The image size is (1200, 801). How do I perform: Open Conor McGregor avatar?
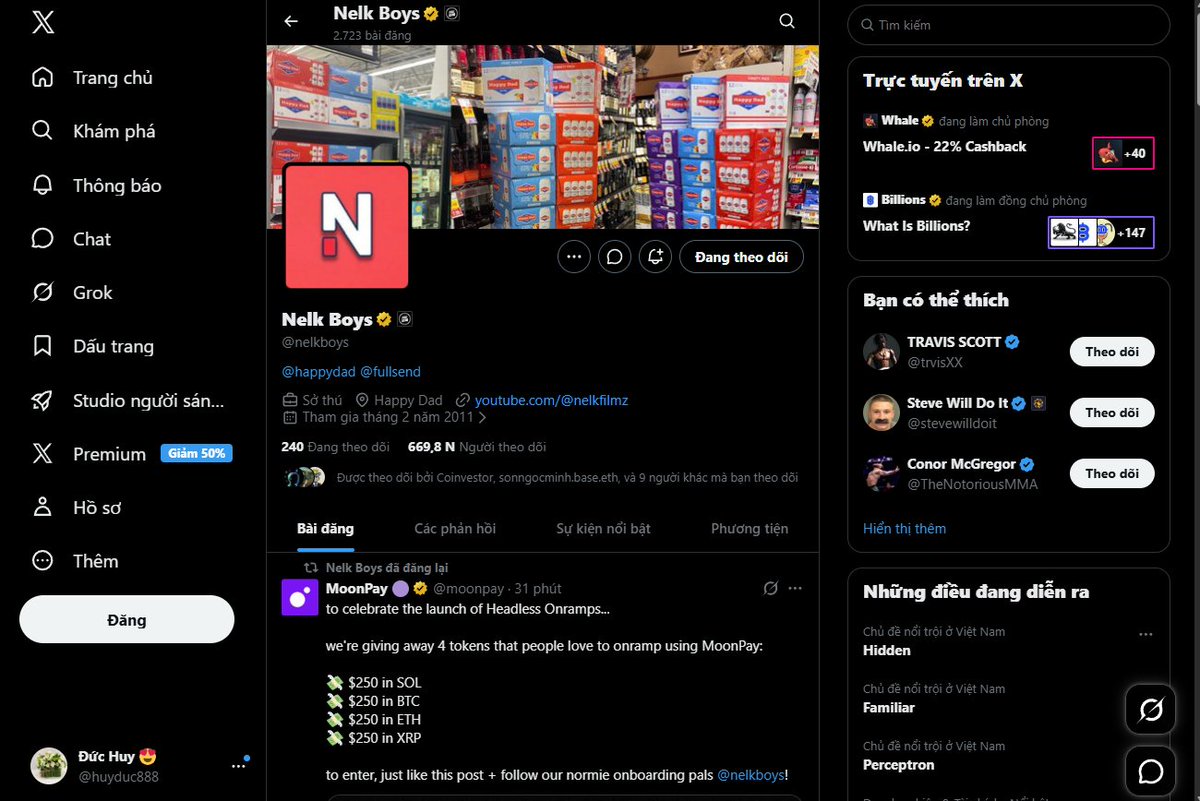tap(881, 473)
